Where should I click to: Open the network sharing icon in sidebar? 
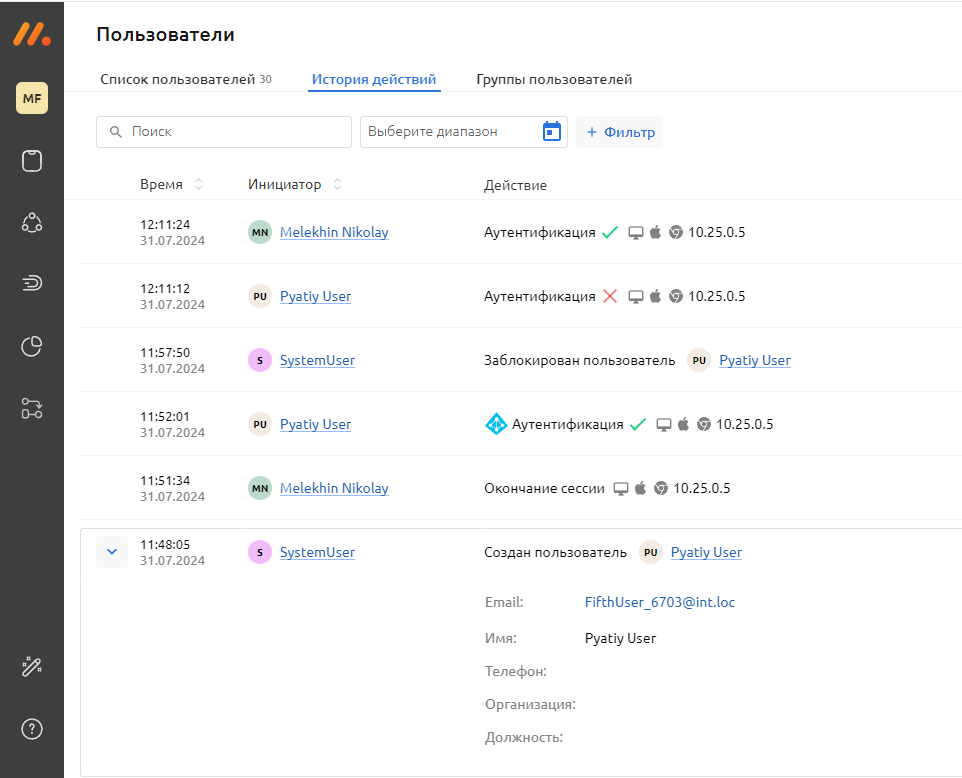(31, 222)
